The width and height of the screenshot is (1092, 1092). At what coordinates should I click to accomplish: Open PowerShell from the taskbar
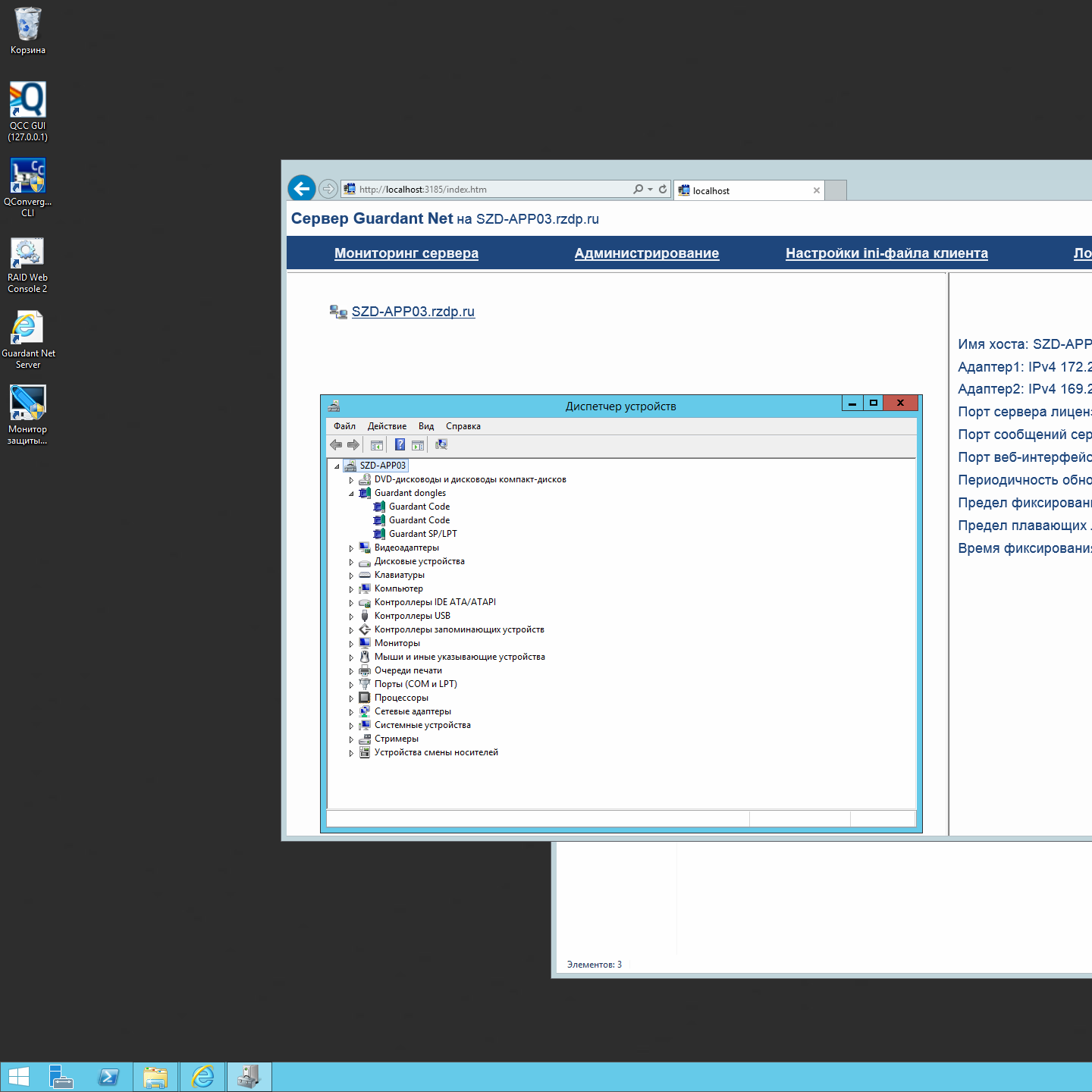108,1077
